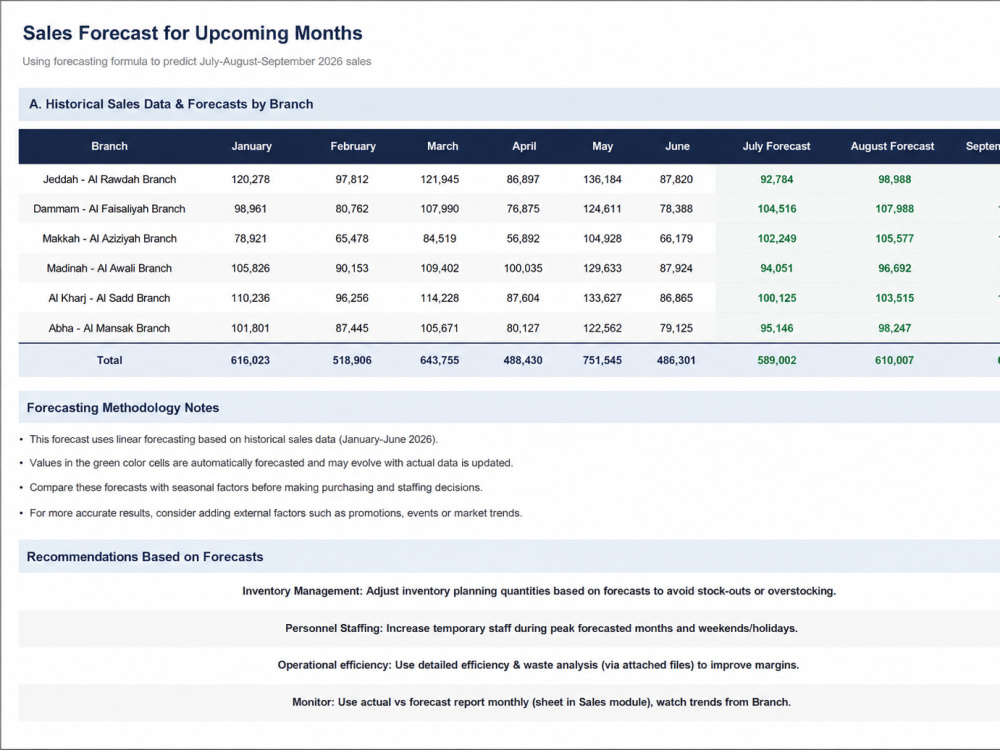Click Dammam June value 78,388
The image size is (1000, 750).
676,209
